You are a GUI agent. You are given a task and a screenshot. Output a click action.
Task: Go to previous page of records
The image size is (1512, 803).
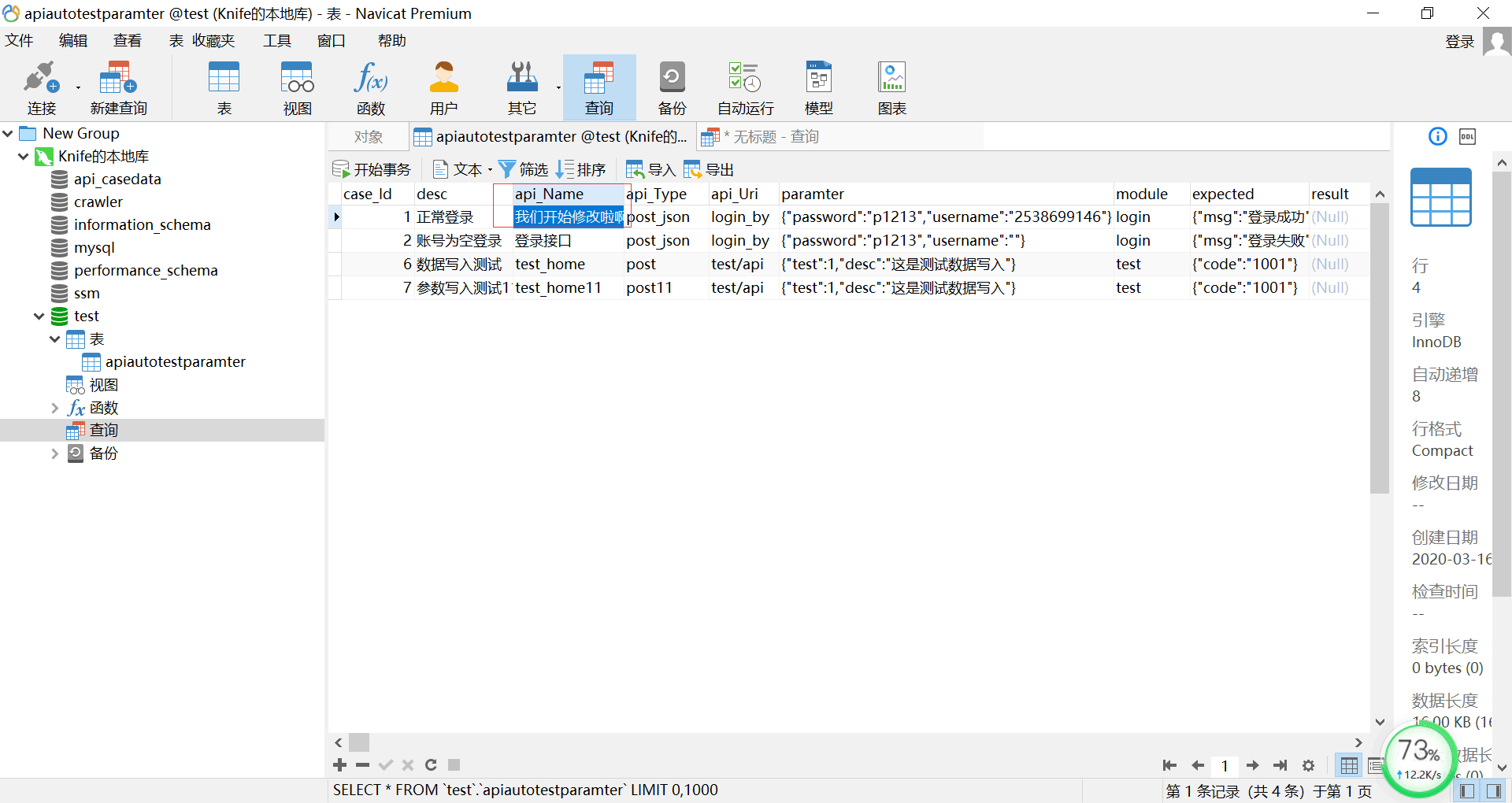(x=1198, y=765)
